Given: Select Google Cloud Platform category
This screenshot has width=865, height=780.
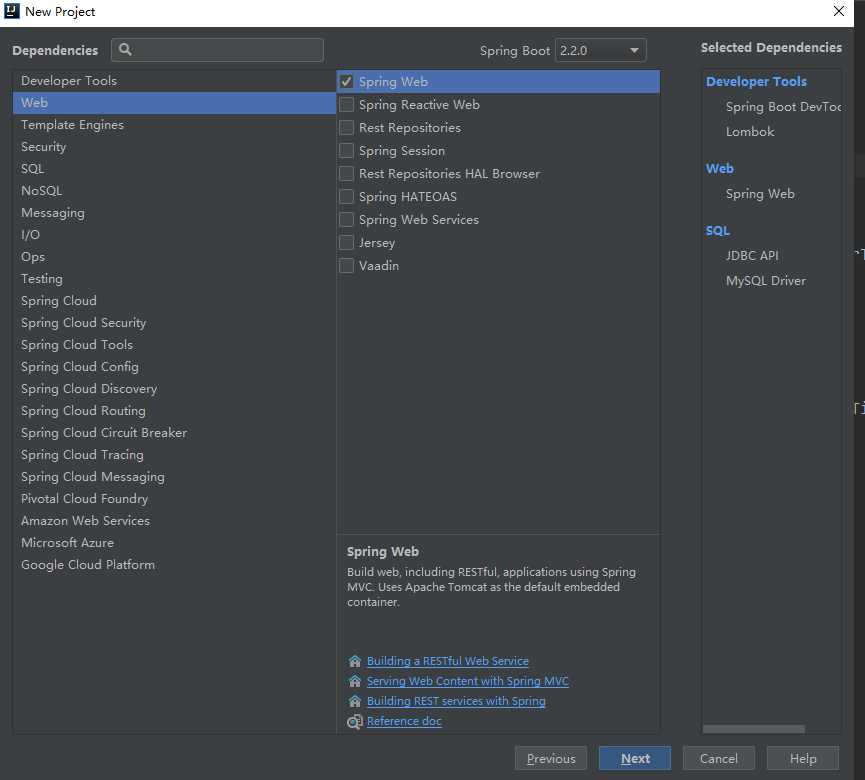Looking at the screenshot, I should 174,565.
